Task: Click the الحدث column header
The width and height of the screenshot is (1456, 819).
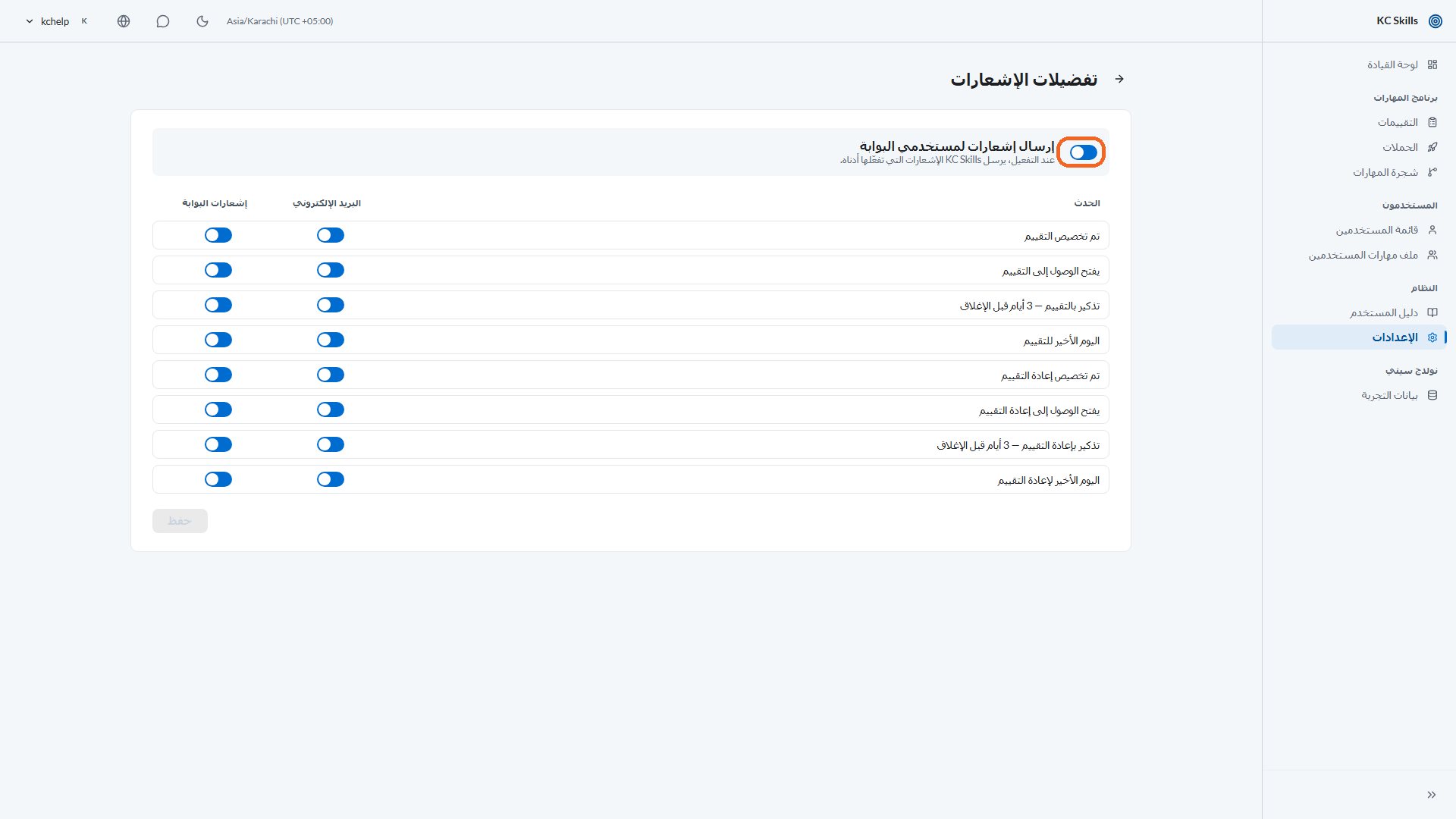Action: [1087, 203]
